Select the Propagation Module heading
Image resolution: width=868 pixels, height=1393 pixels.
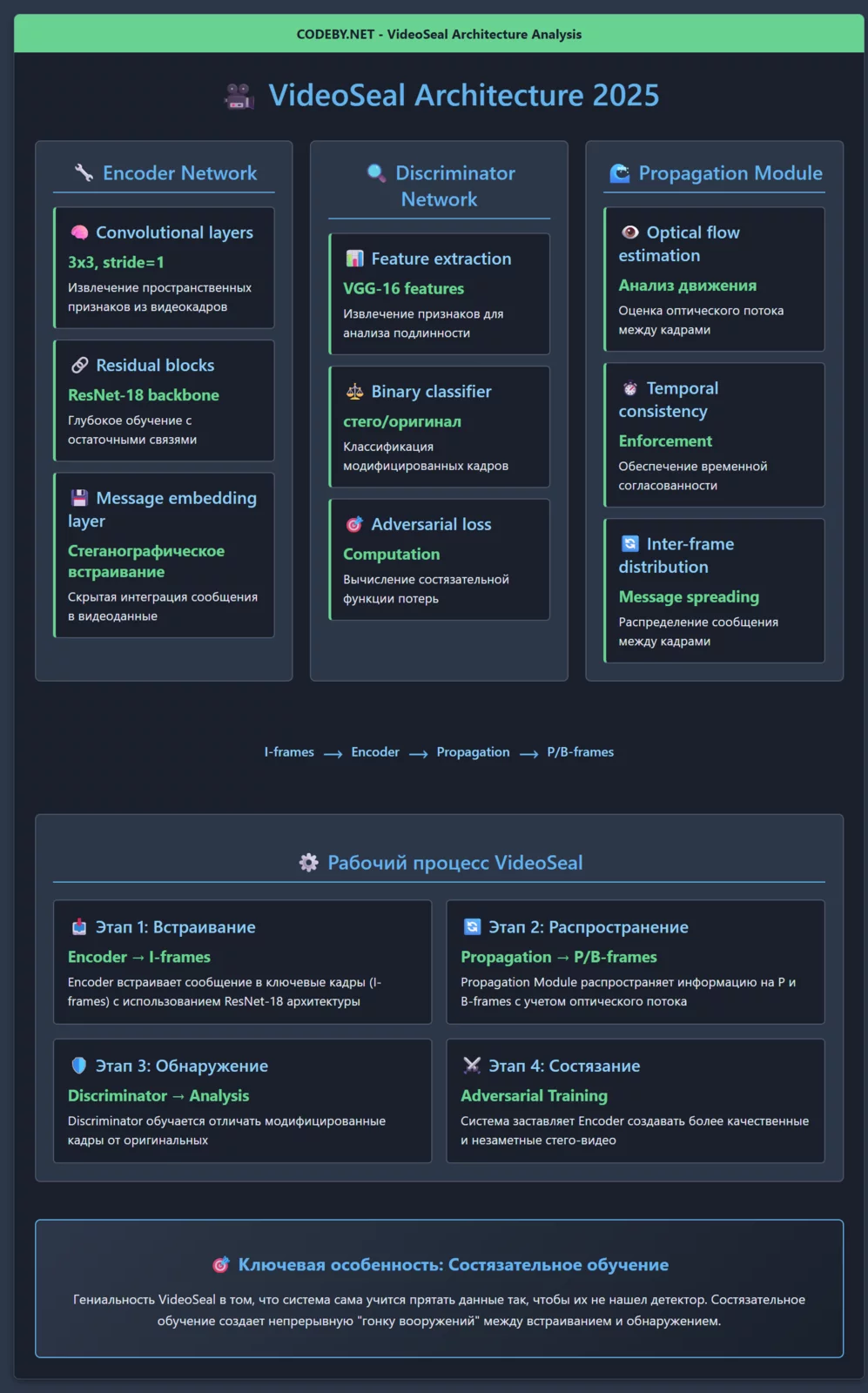pyautogui.click(x=730, y=172)
